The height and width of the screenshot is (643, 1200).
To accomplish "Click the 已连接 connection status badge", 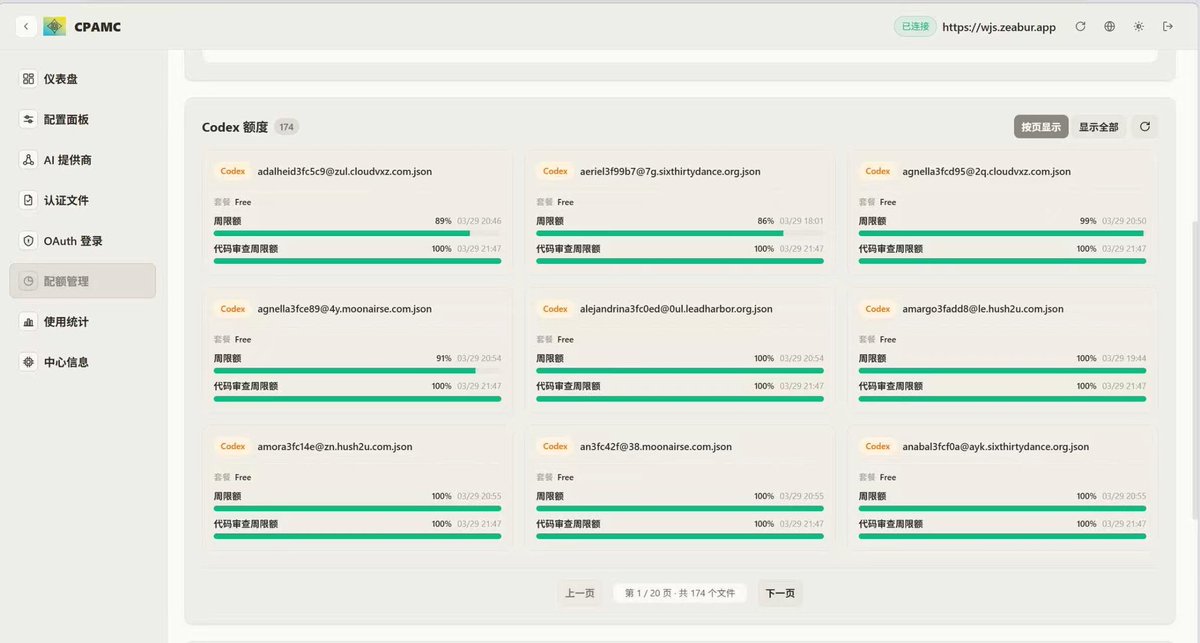I will [915, 27].
